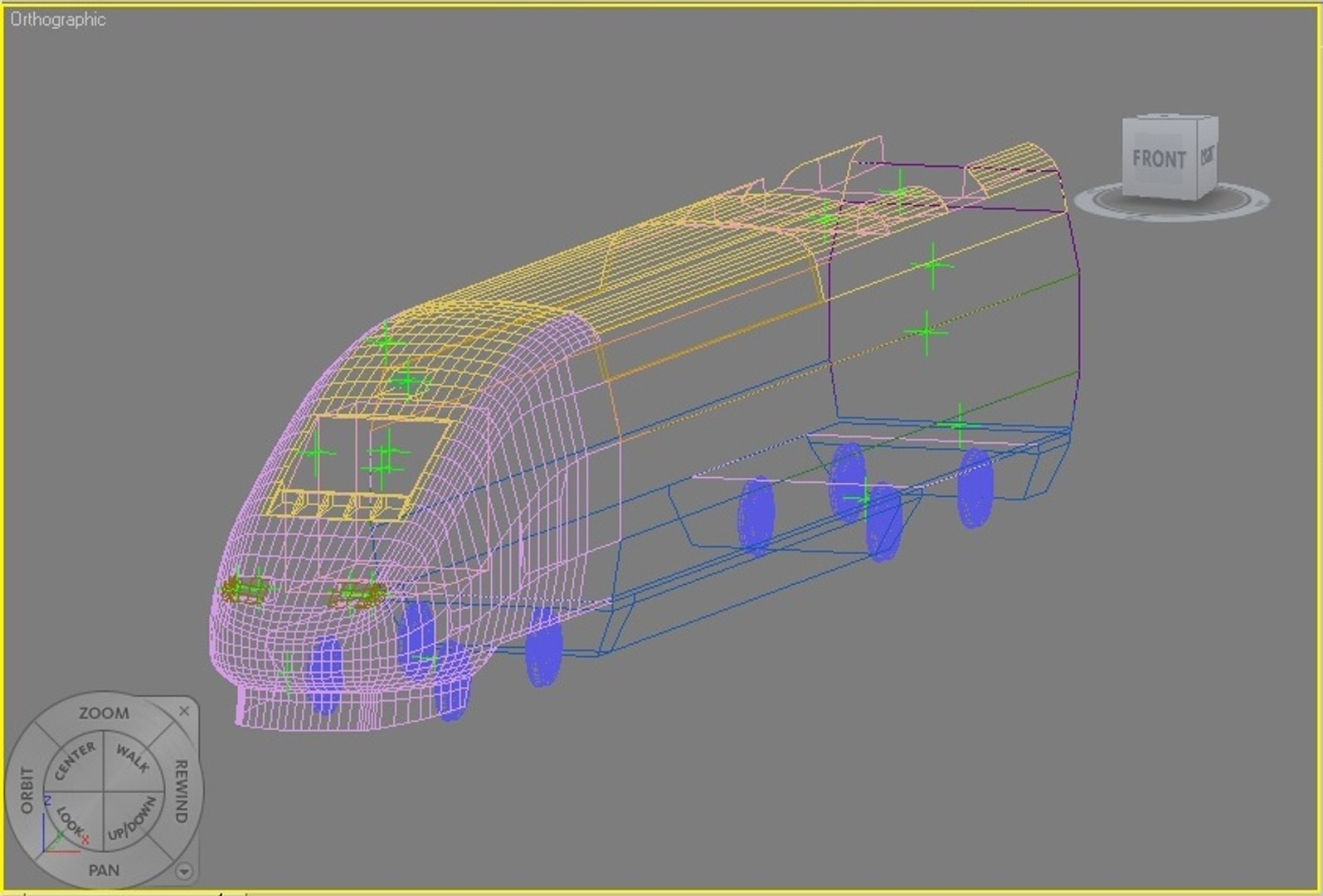Choose the LOOK option on the wheel
Viewport: 1323px width, 896px height.
tap(73, 822)
